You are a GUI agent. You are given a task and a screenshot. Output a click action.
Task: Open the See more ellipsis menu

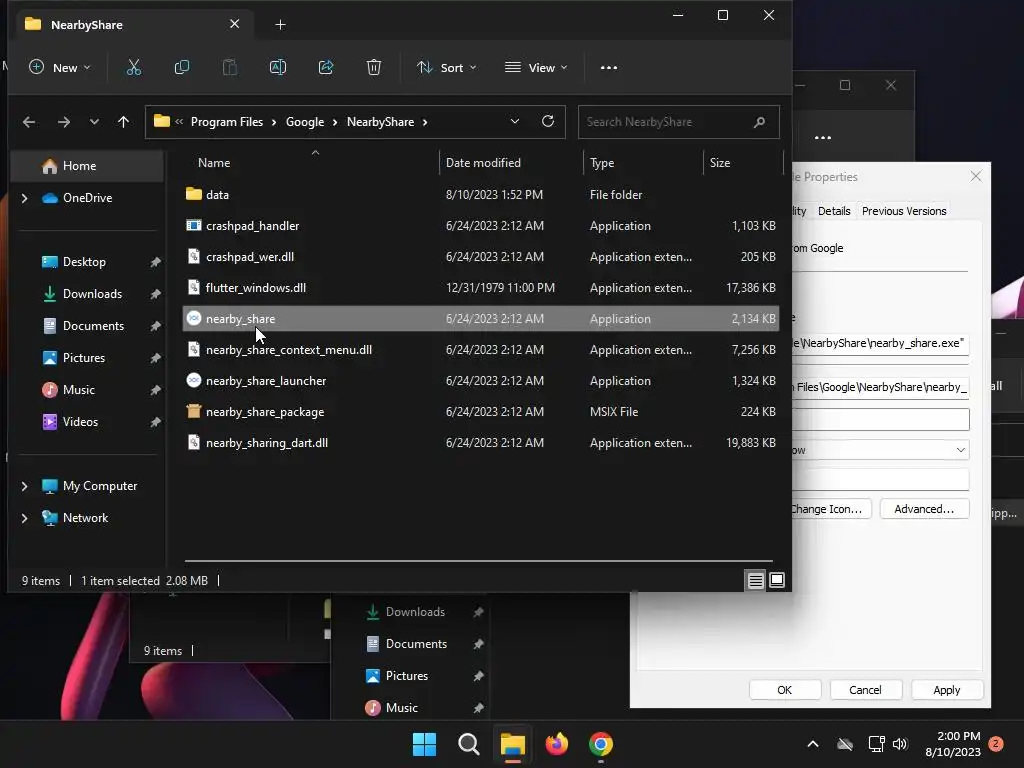[609, 67]
